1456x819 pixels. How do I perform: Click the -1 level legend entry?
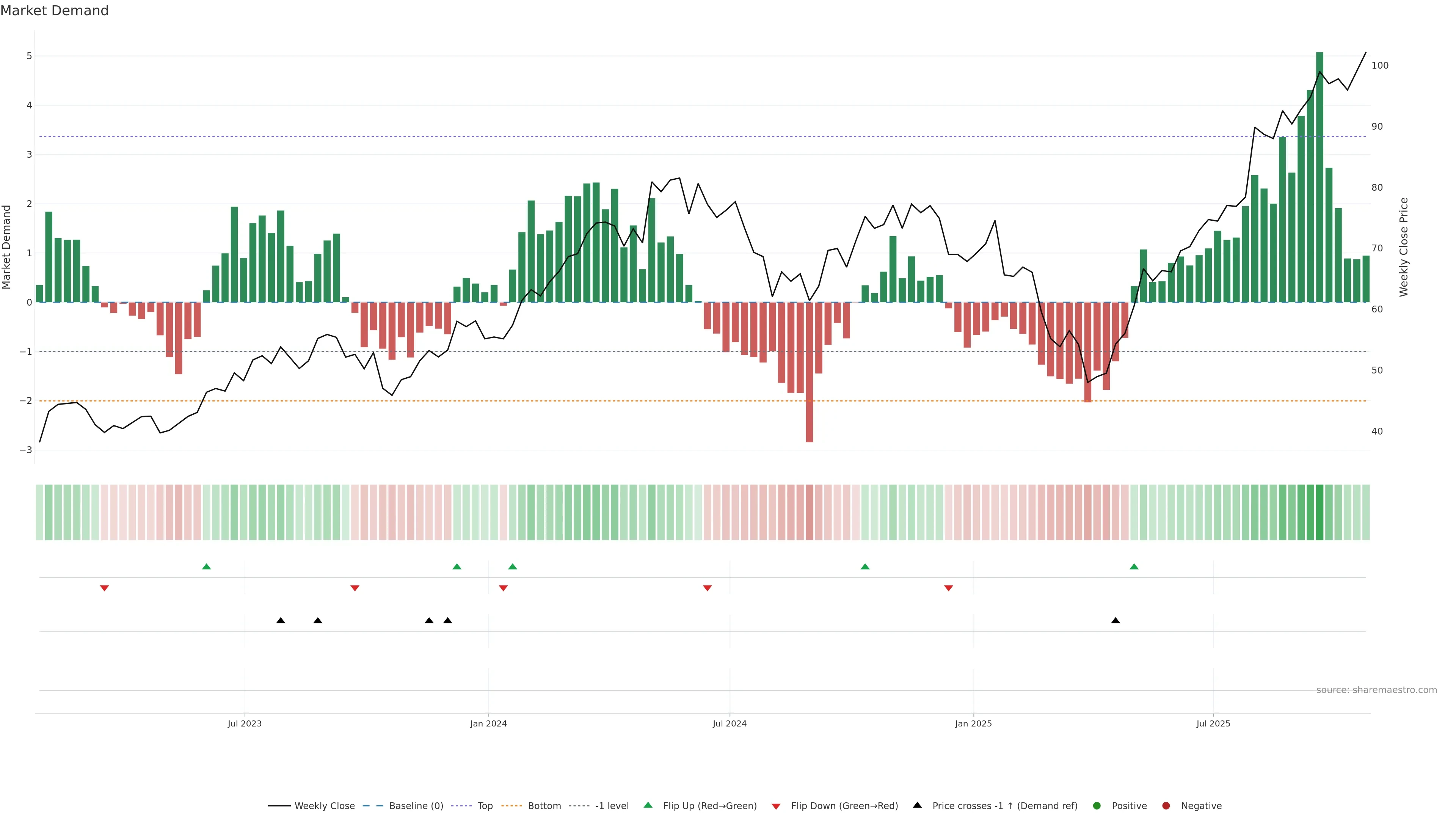[x=612, y=806]
